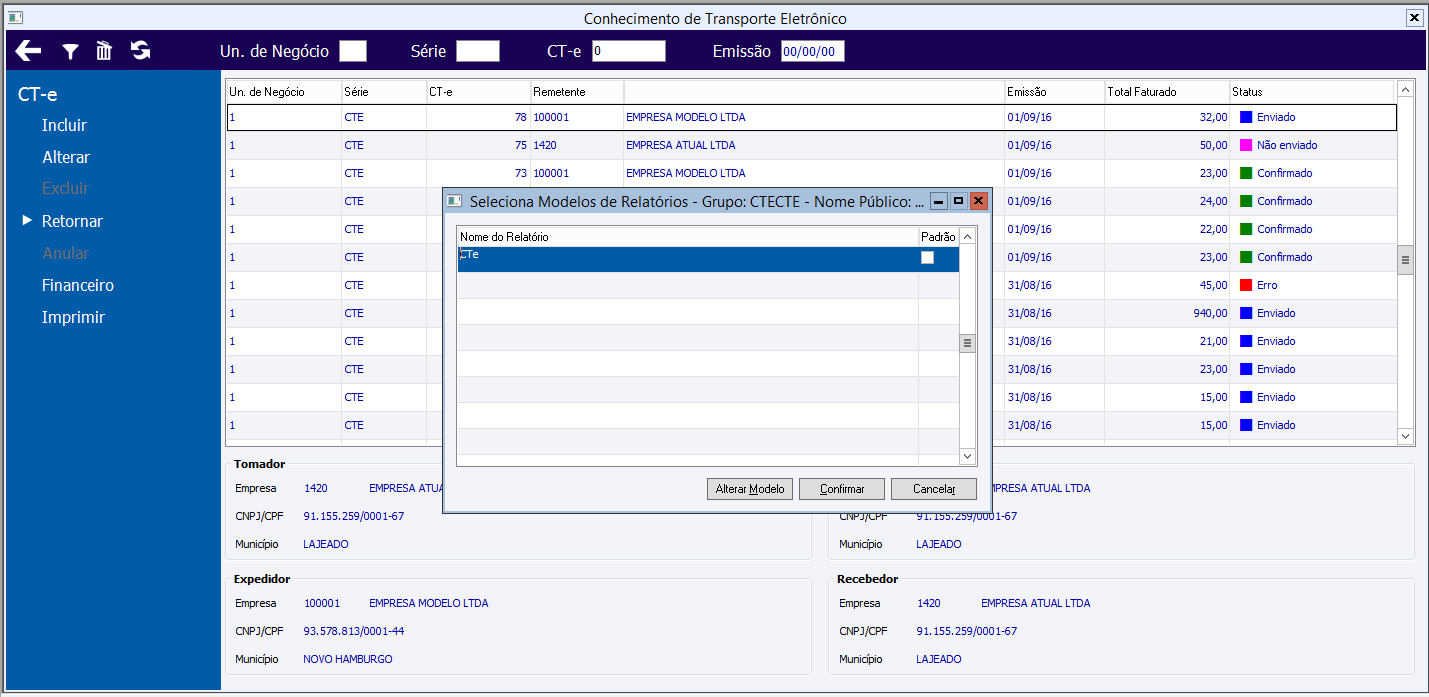This screenshot has width=1429, height=697.
Task: Open the filter funnel icon
Action: point(70,52)
